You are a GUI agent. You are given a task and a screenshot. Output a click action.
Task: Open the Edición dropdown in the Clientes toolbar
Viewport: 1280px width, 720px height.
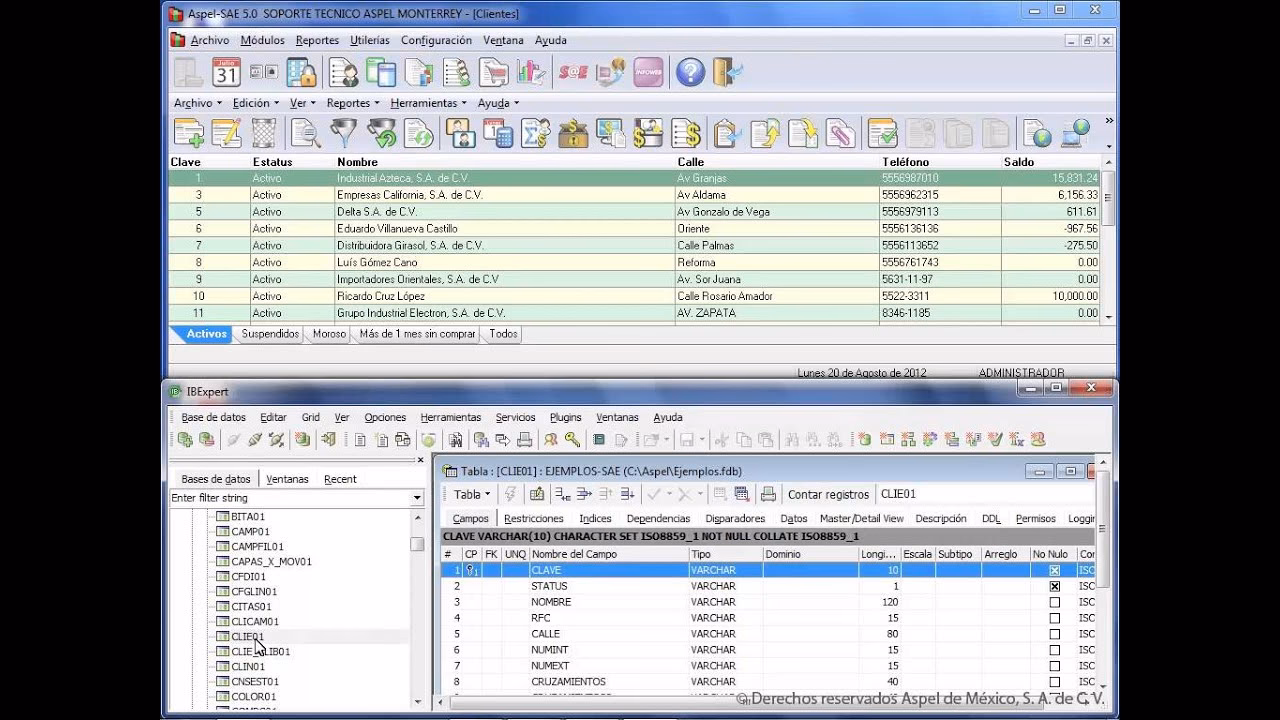[255, 103]
